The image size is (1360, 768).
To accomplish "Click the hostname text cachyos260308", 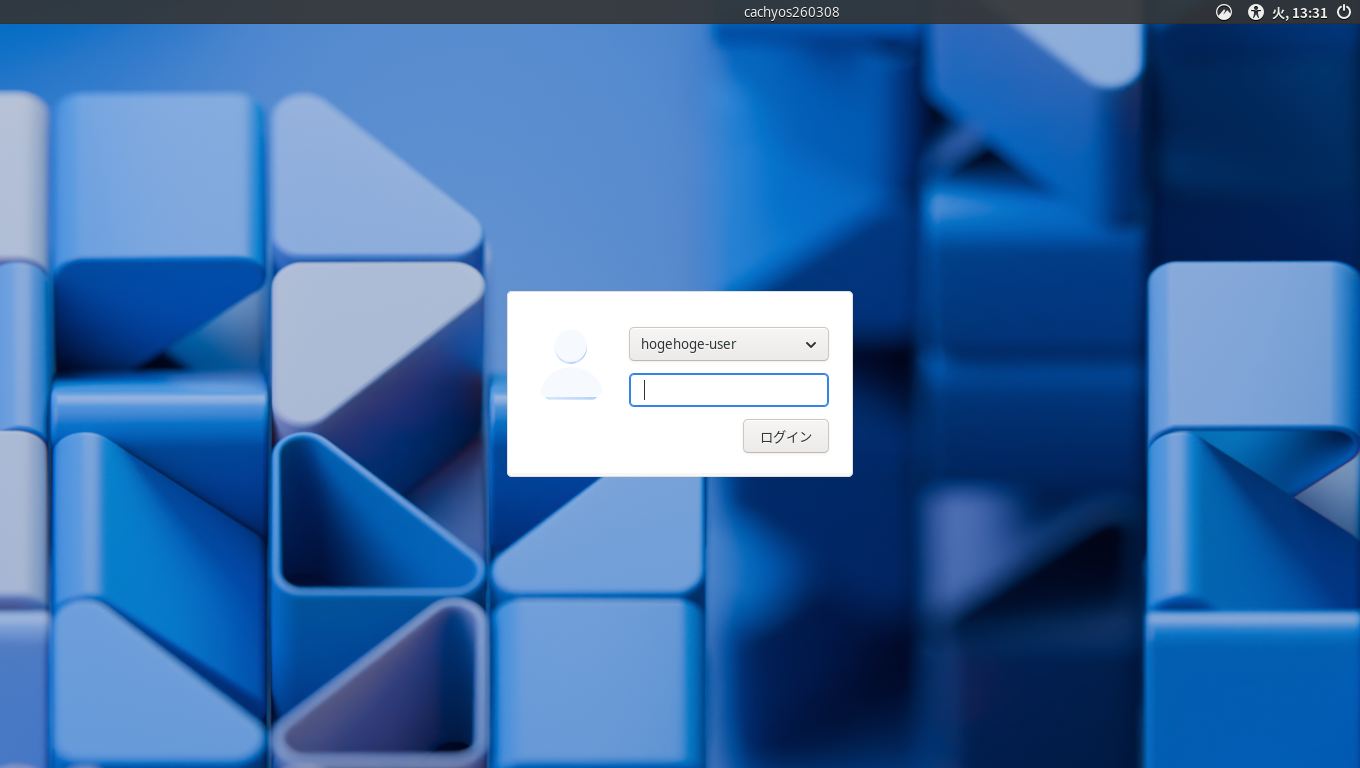I will pyautogui.click(x=792, y=12).
